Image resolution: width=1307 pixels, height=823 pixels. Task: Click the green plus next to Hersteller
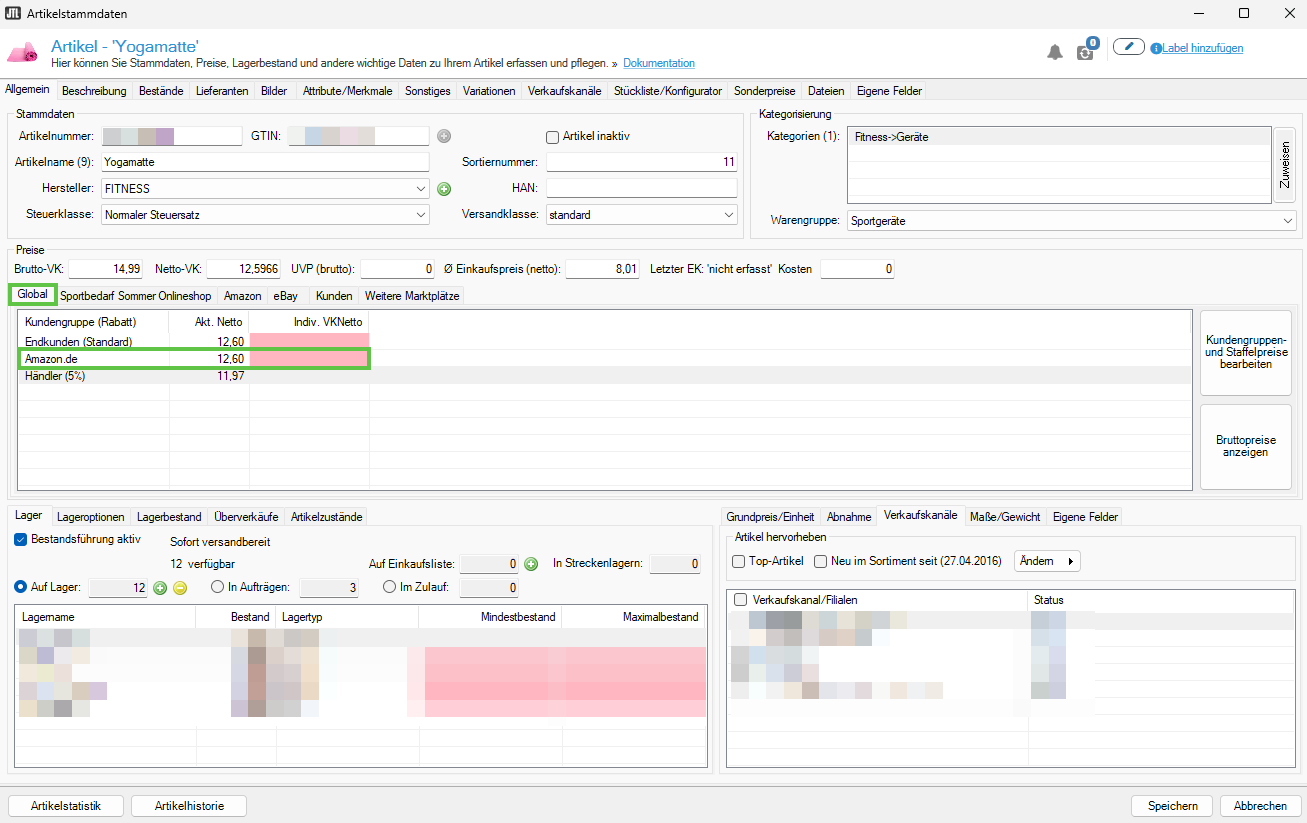pos(444,189)
